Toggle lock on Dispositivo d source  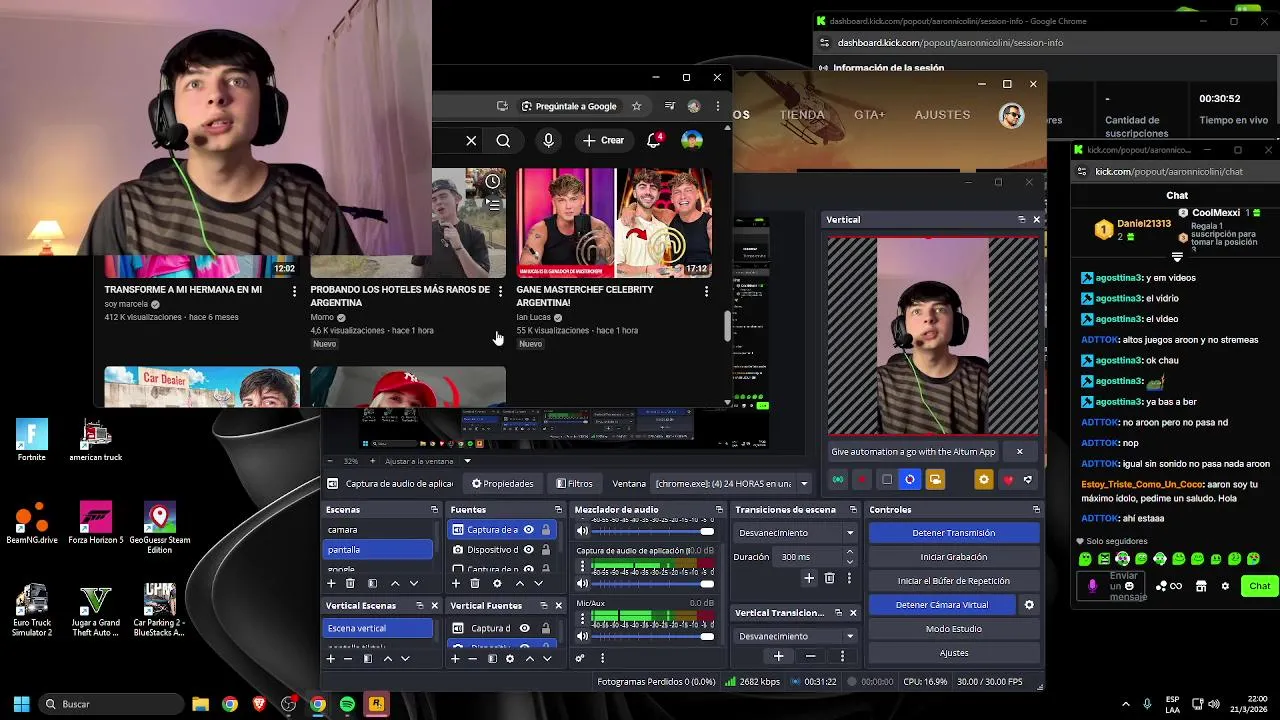pos(545,550)
